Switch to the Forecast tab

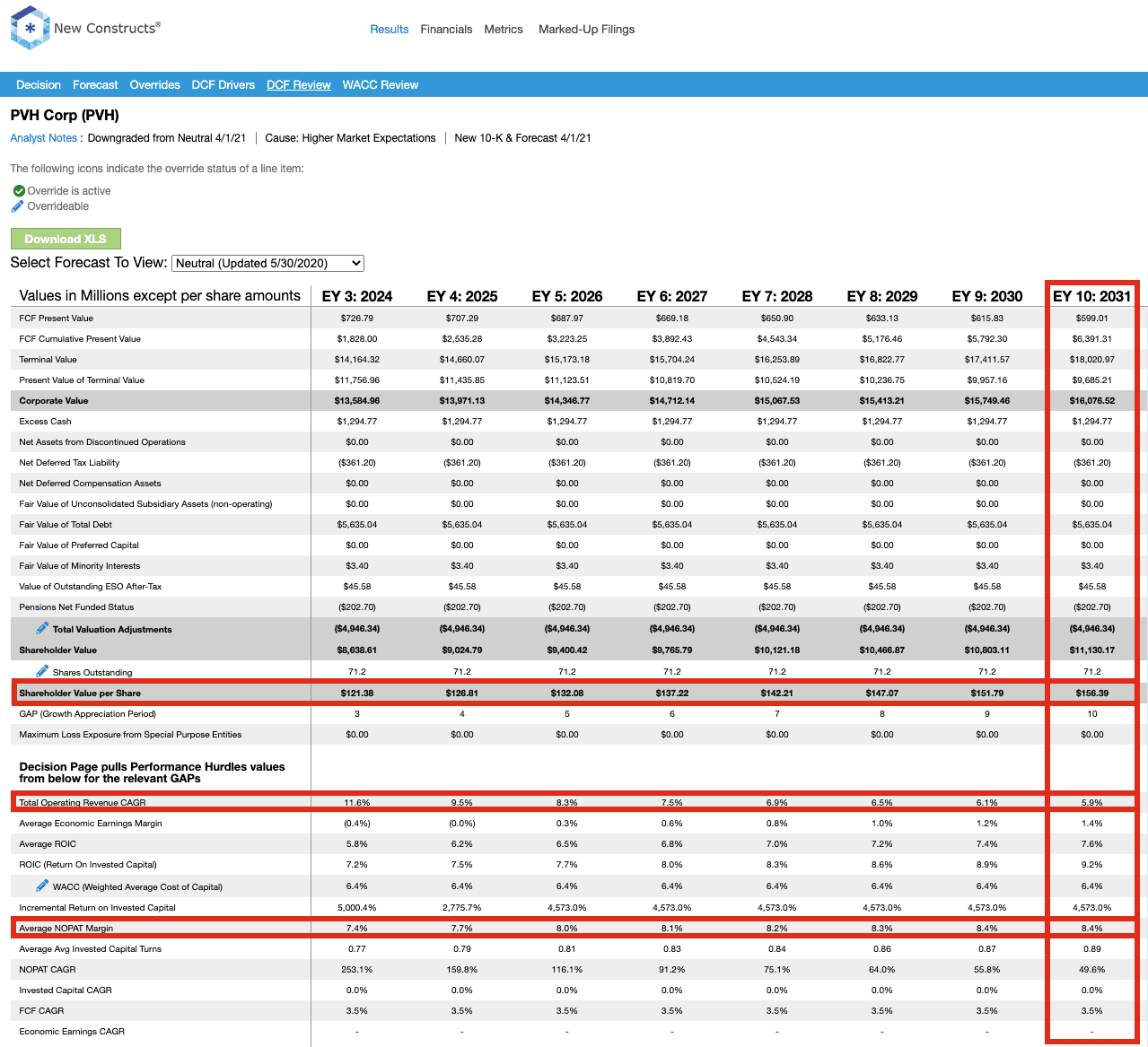(95, 85)
